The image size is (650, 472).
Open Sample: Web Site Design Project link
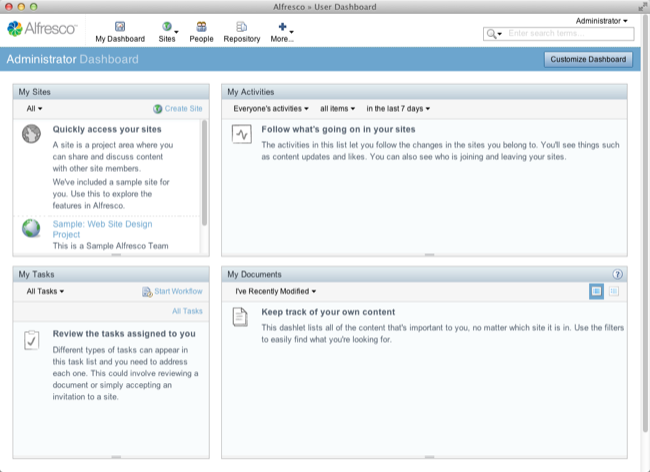click(x=102, y=229)
